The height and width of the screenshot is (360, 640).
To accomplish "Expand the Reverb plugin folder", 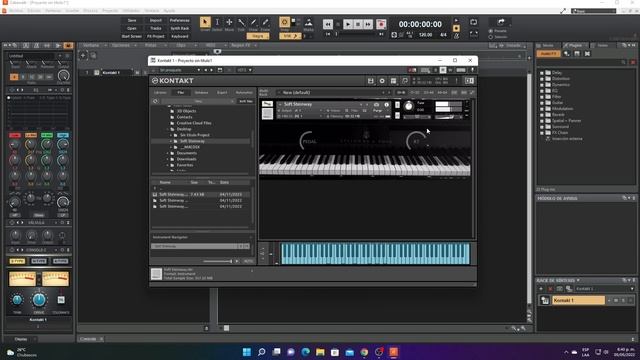I will [x=542, y=115].
